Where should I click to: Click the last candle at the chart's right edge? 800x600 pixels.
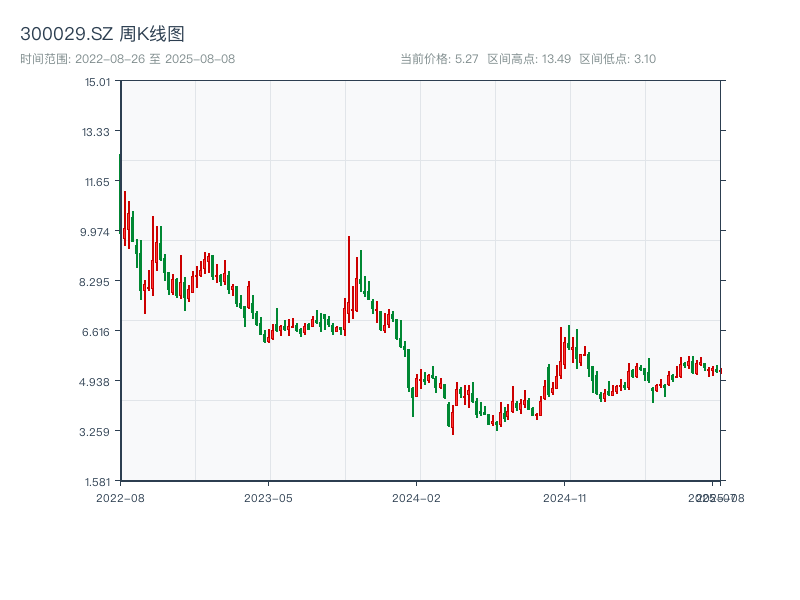pos(719,370)
